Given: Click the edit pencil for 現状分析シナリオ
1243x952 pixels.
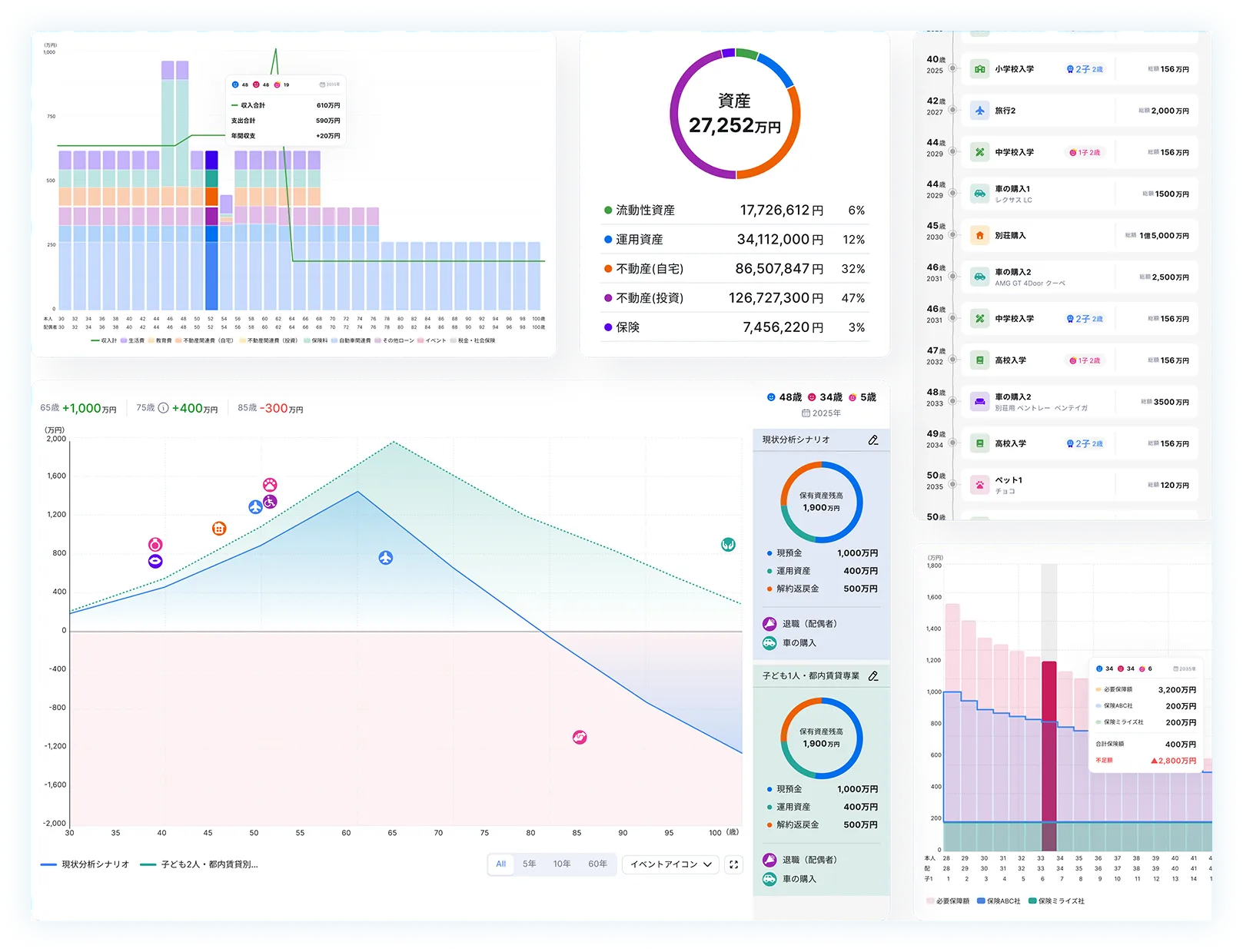Looking at the screenshot, I should (x=872, y=440).
